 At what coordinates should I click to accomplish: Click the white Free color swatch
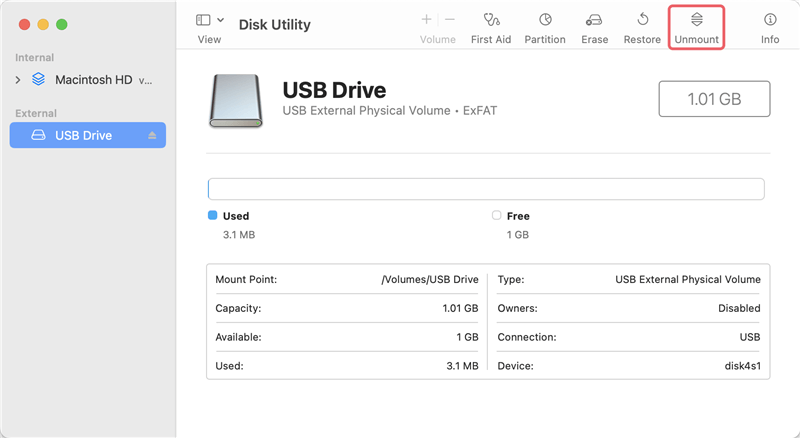tap(496, 215)
